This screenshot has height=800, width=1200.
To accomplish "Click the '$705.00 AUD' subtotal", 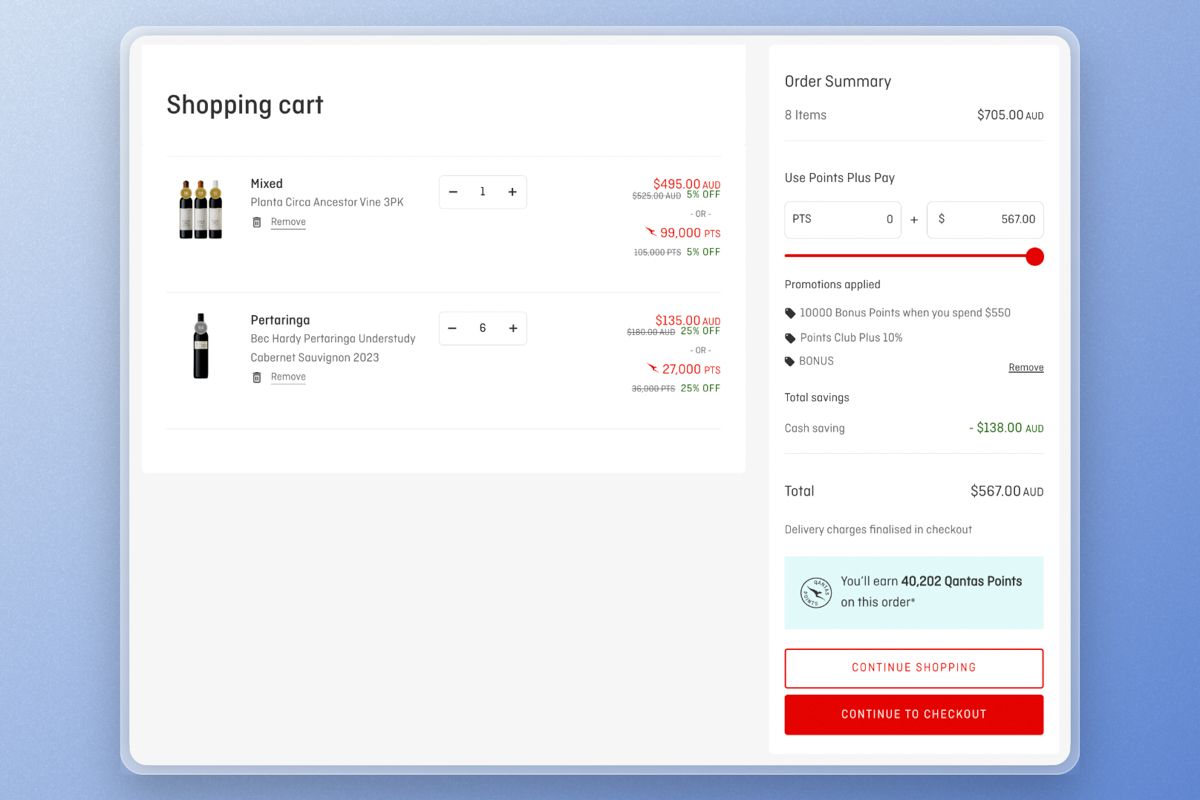I will (1010, 115).
